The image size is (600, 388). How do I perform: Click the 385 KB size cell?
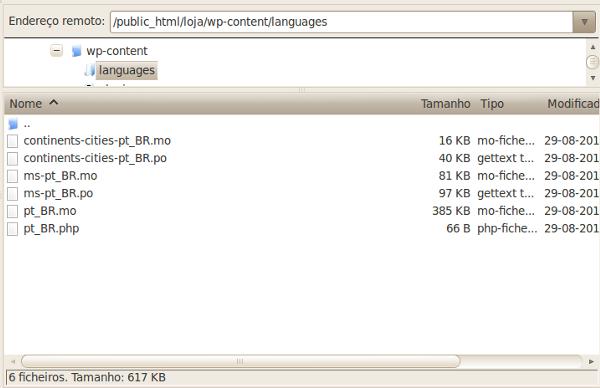(451, 211)
